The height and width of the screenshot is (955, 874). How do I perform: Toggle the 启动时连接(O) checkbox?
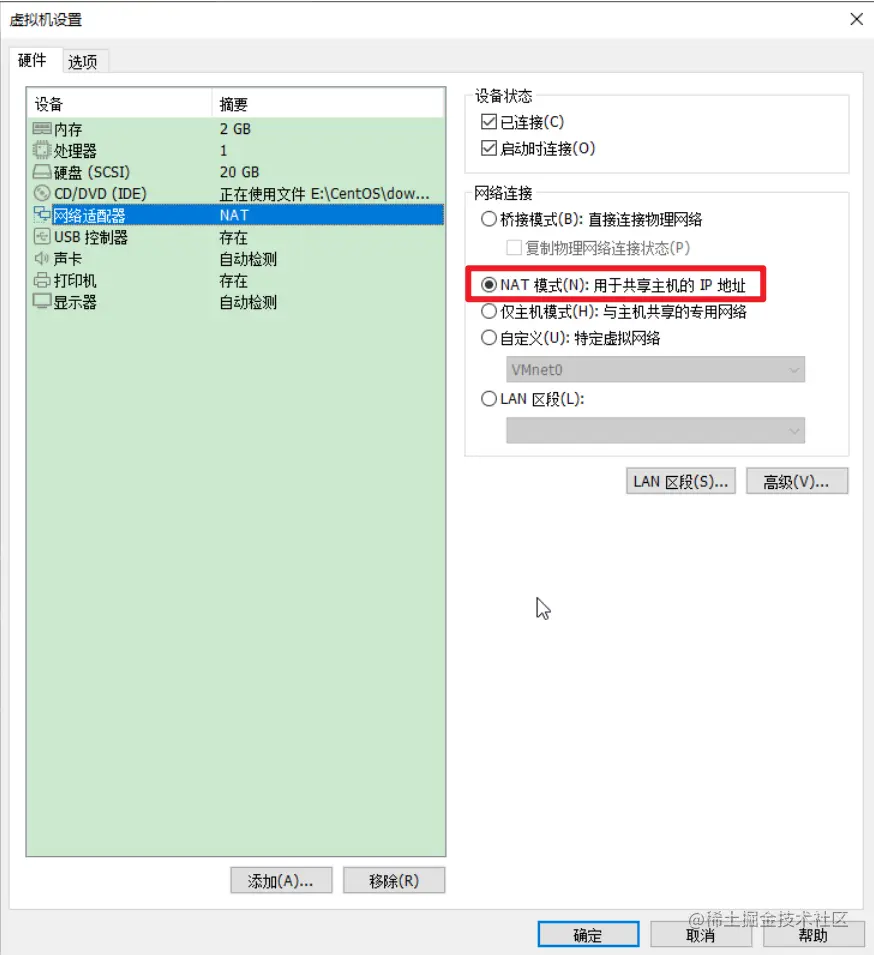[x=488, y=148]
